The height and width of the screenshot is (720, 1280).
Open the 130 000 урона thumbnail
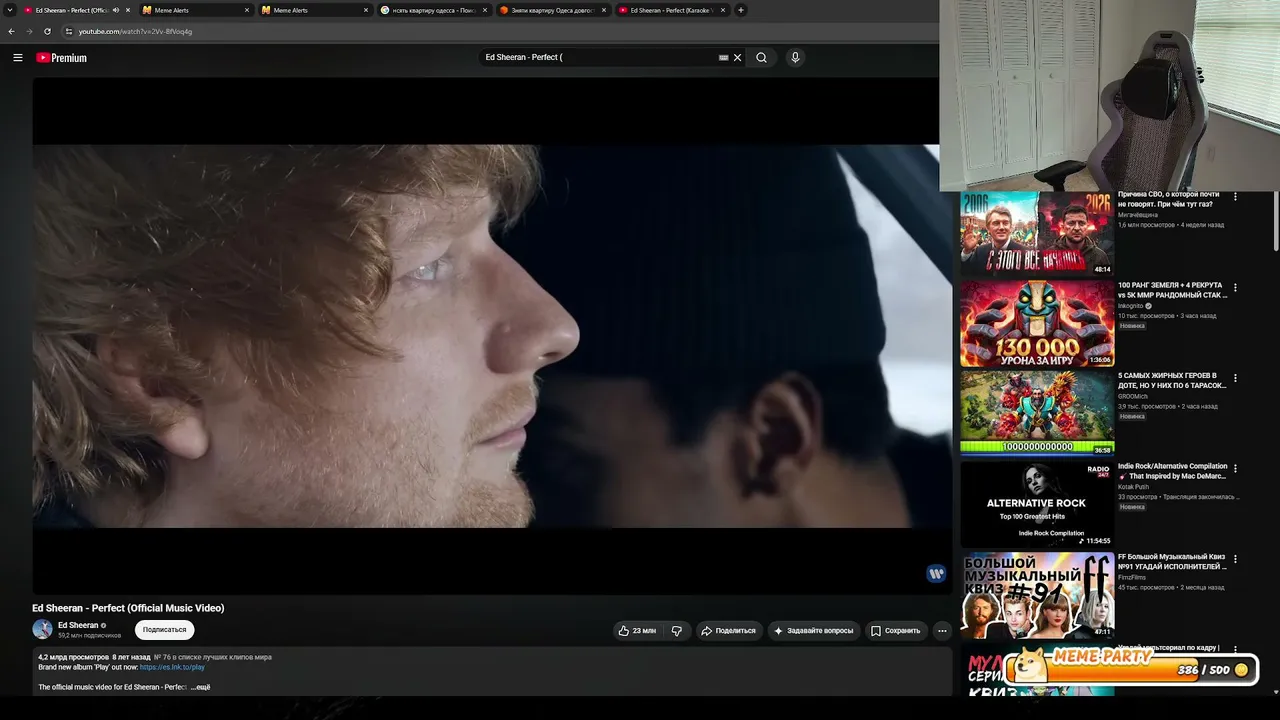click(1037, 324)
